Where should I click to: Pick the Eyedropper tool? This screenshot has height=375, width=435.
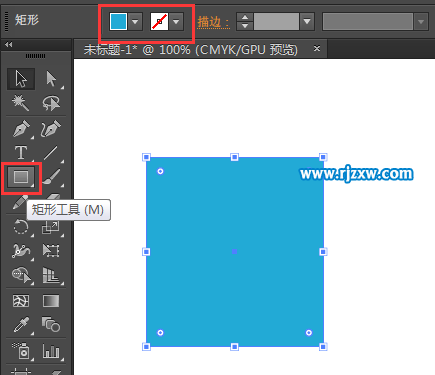pos(21,325)
